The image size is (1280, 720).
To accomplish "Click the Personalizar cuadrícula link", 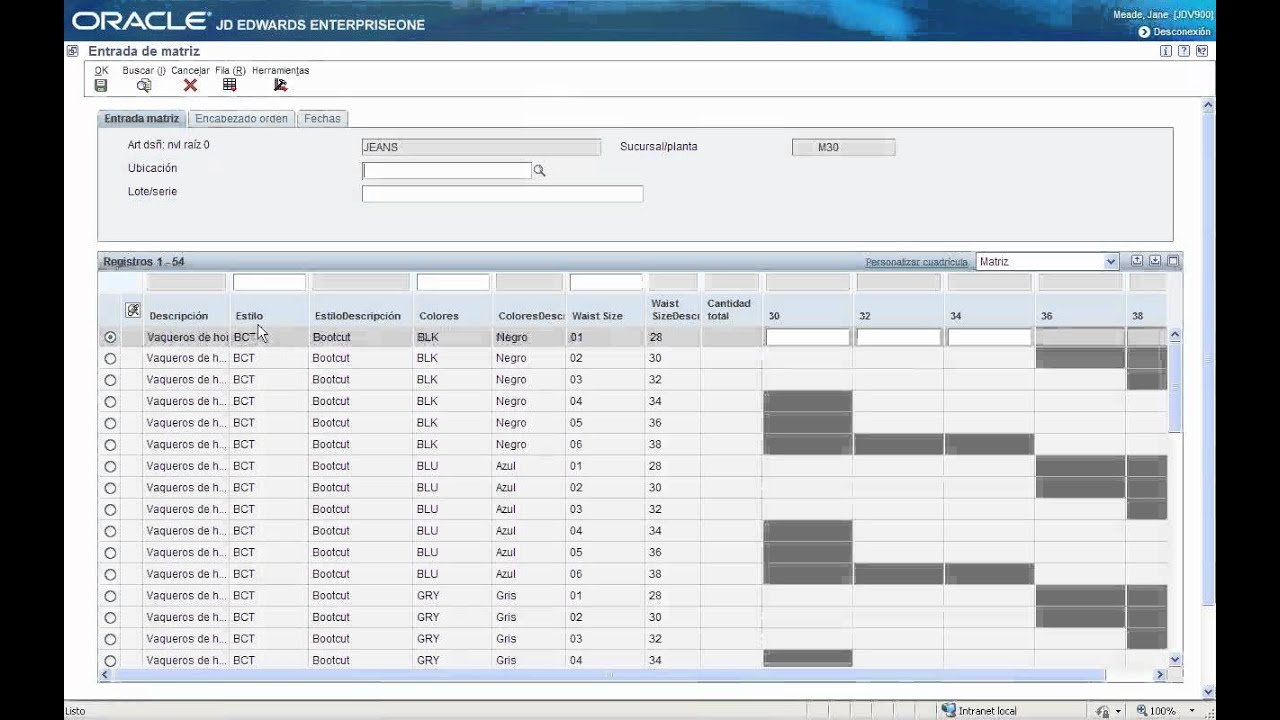I will click(916, 262).
